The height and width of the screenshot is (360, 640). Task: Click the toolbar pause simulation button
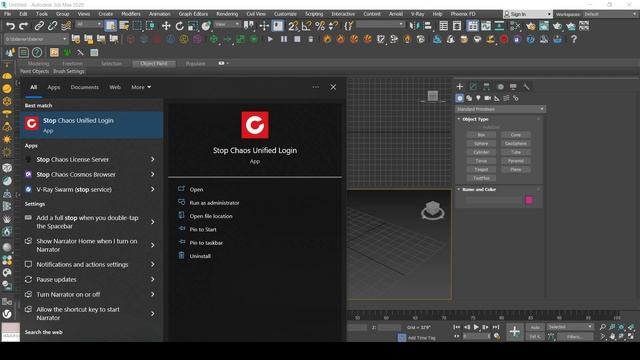point(284,40)
